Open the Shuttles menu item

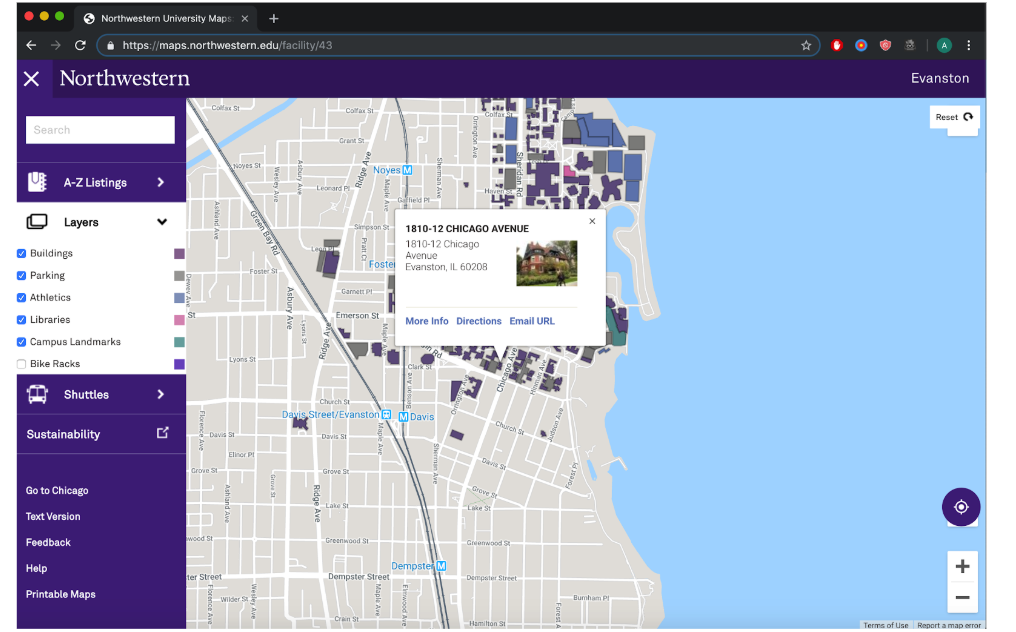point(102,394)
